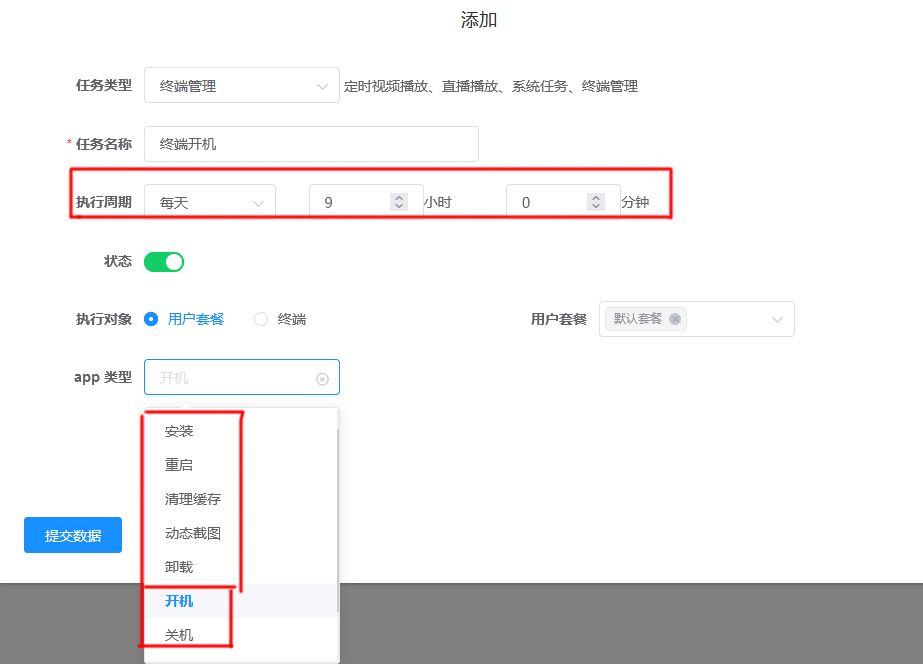Select the 用户套餐 radio button

point(151,319)
